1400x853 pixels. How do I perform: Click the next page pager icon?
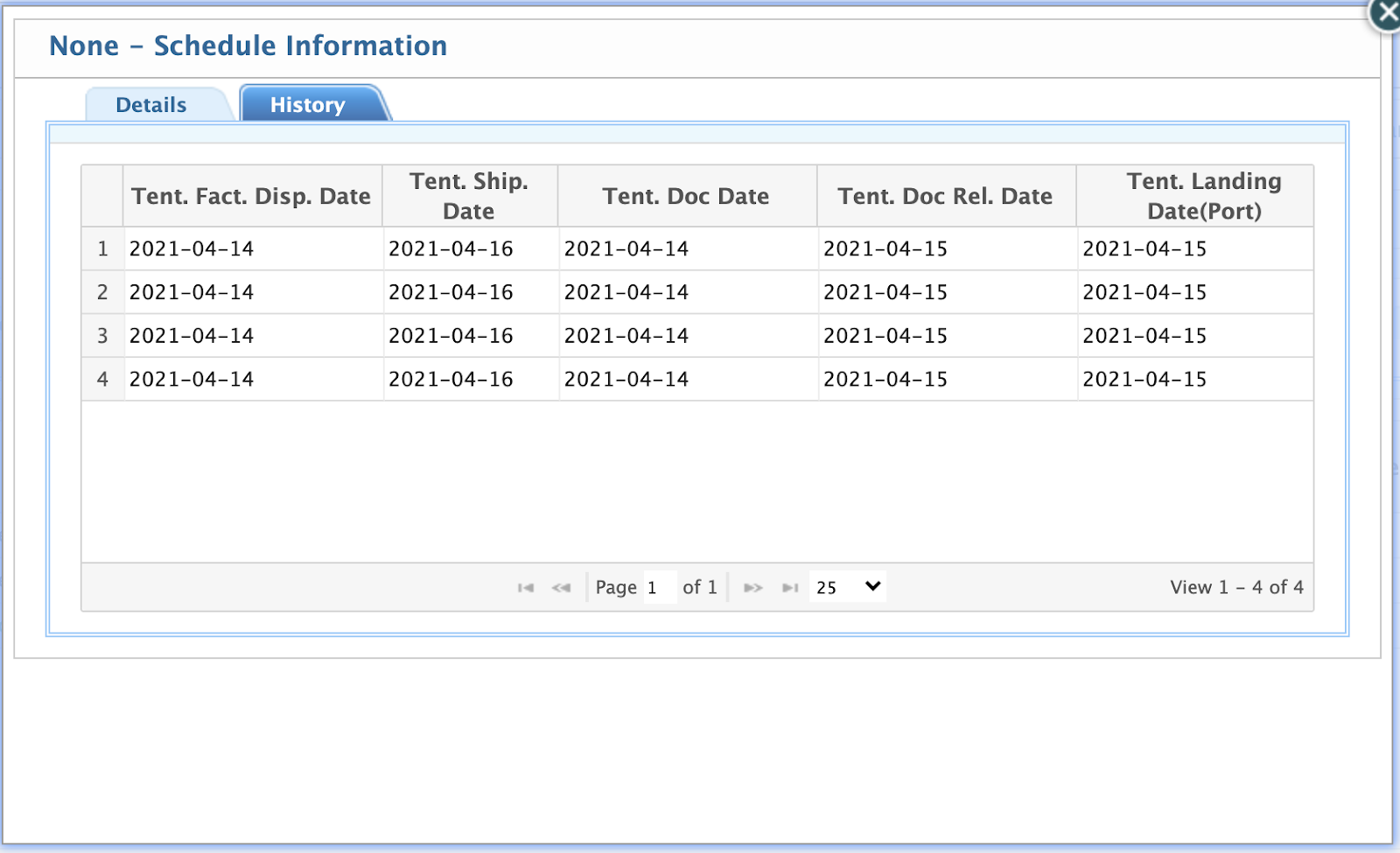[752, 588]
